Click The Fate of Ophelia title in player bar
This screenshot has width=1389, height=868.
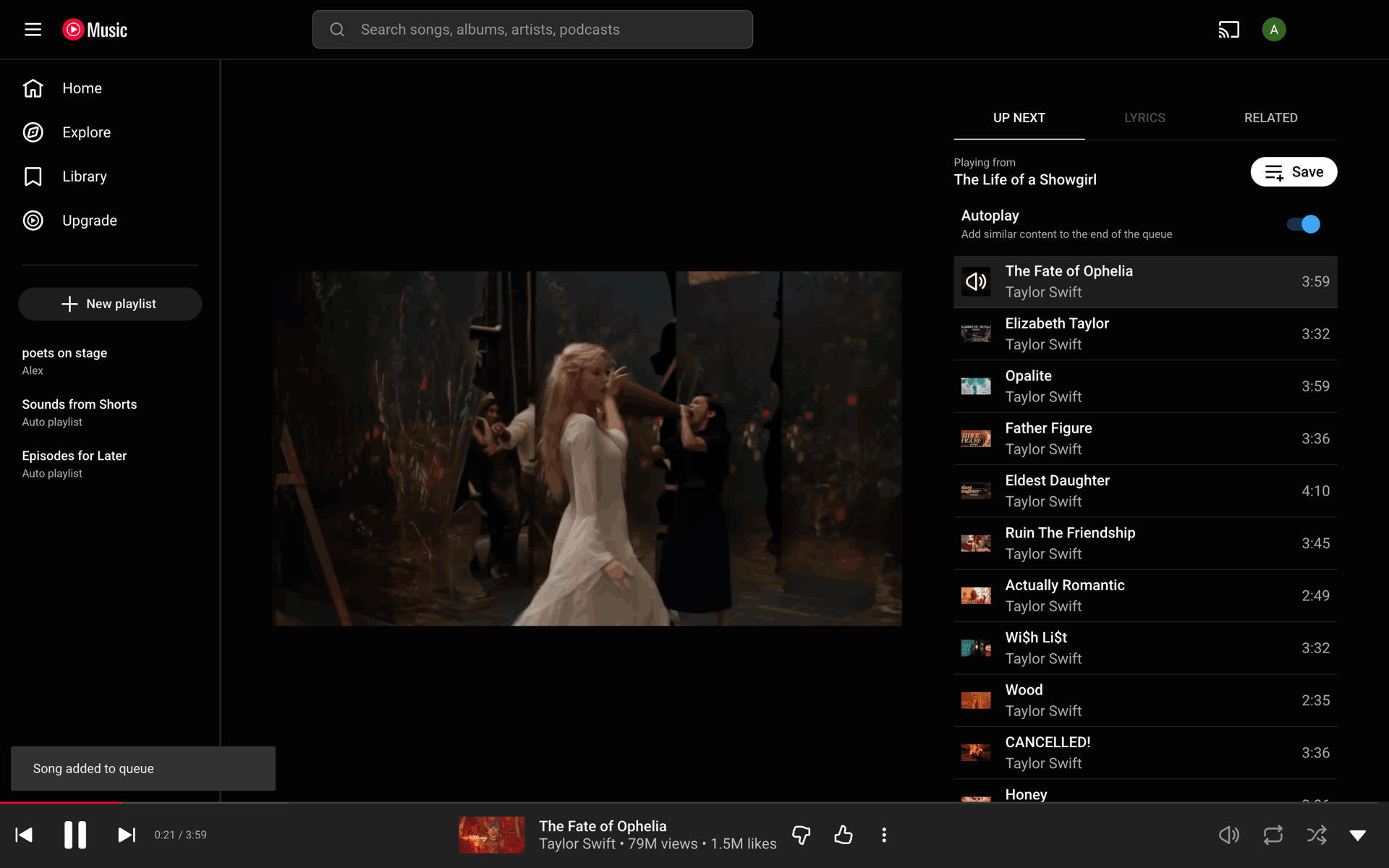coord(603,826)
